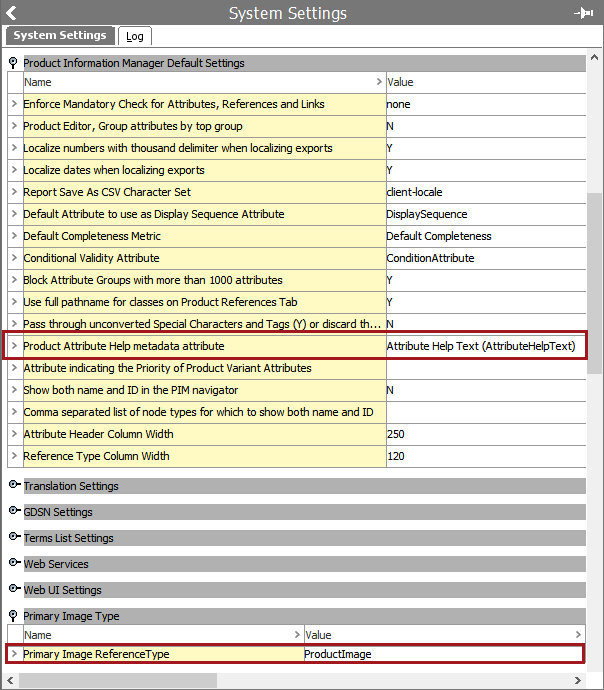The width and height of the screenshot is (604, 690).
Task: Select the 'ConditionAttribute' value cell
Action: click(x=486, y=258)
